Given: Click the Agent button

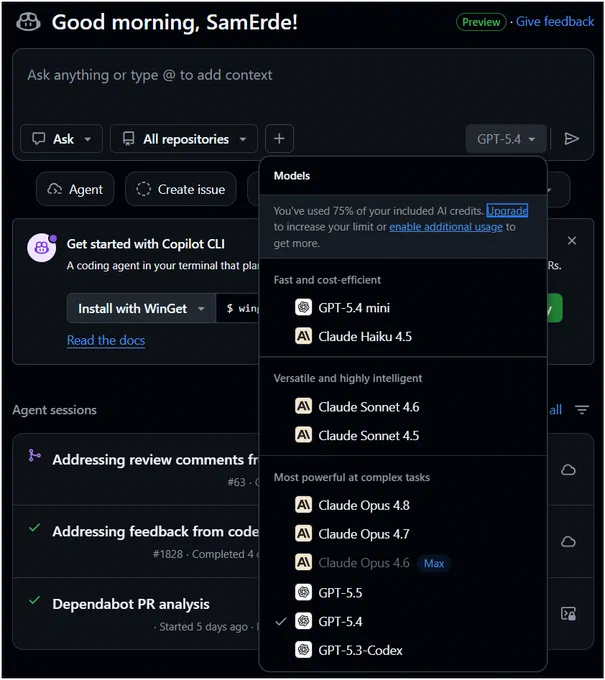Looking at the screenshot, I should pyautogui.click(x=75, y=189).
